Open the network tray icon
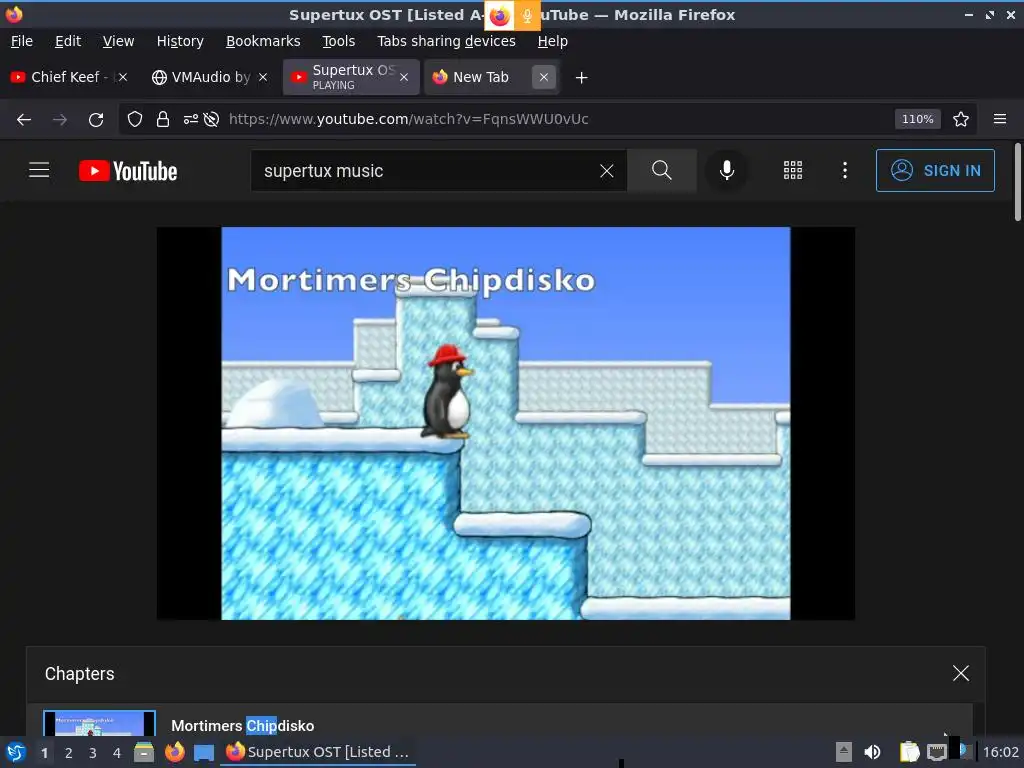This screenshot has width=1024, height=768. pyautogui.click(x=936, y=752)
